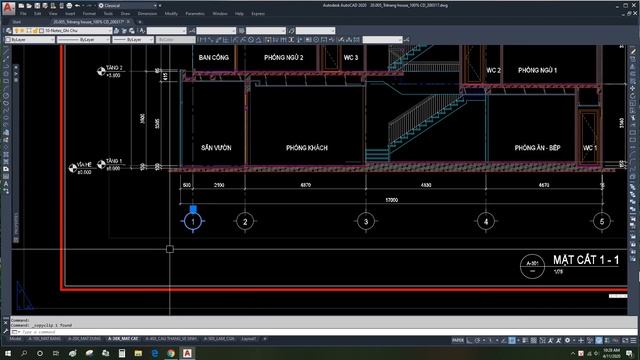
Task: Click the Open file icon in quick access toolbar
Action: (29, 6)
